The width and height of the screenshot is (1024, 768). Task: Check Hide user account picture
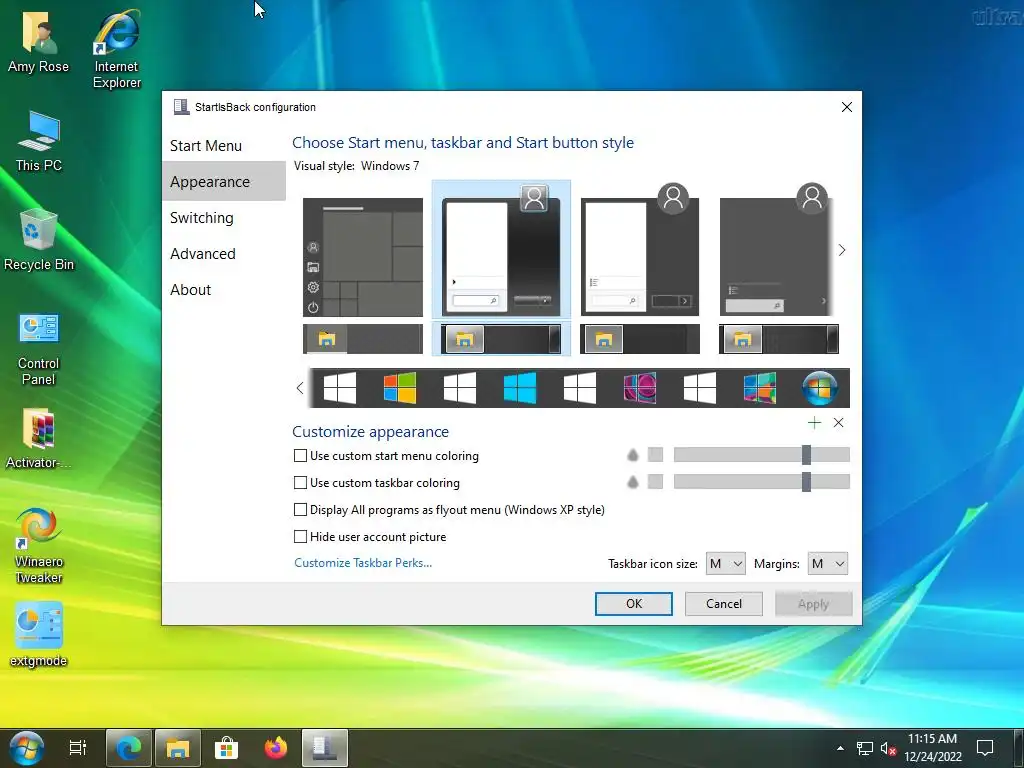(370, 537)
